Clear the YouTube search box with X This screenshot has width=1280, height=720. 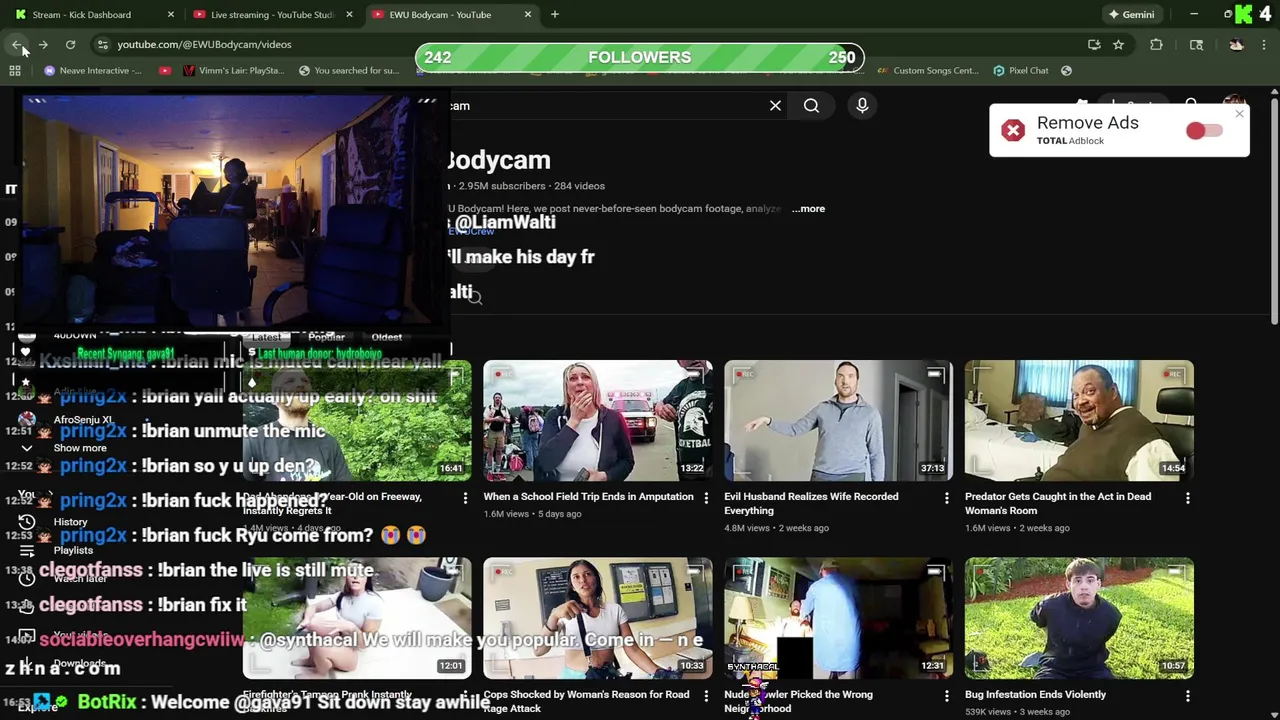point(775,105)
